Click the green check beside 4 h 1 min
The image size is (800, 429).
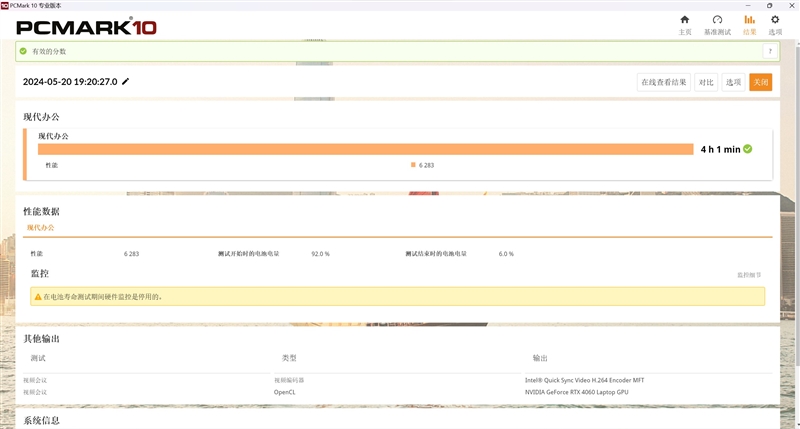click(747, 149)
